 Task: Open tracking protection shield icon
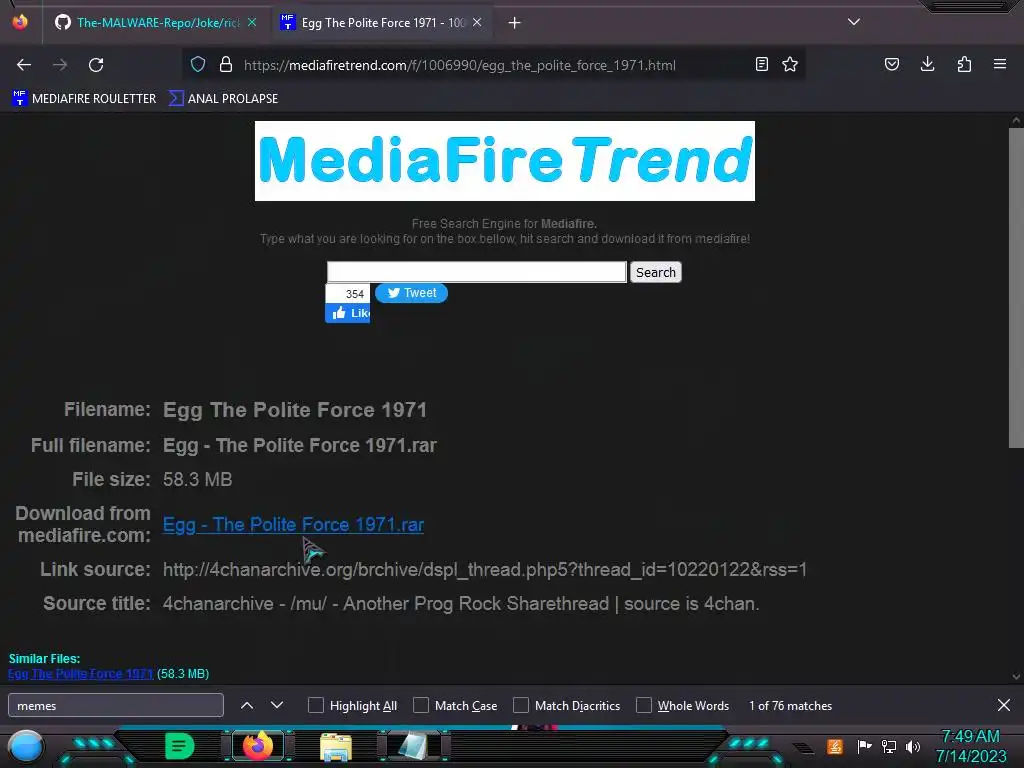198,64
